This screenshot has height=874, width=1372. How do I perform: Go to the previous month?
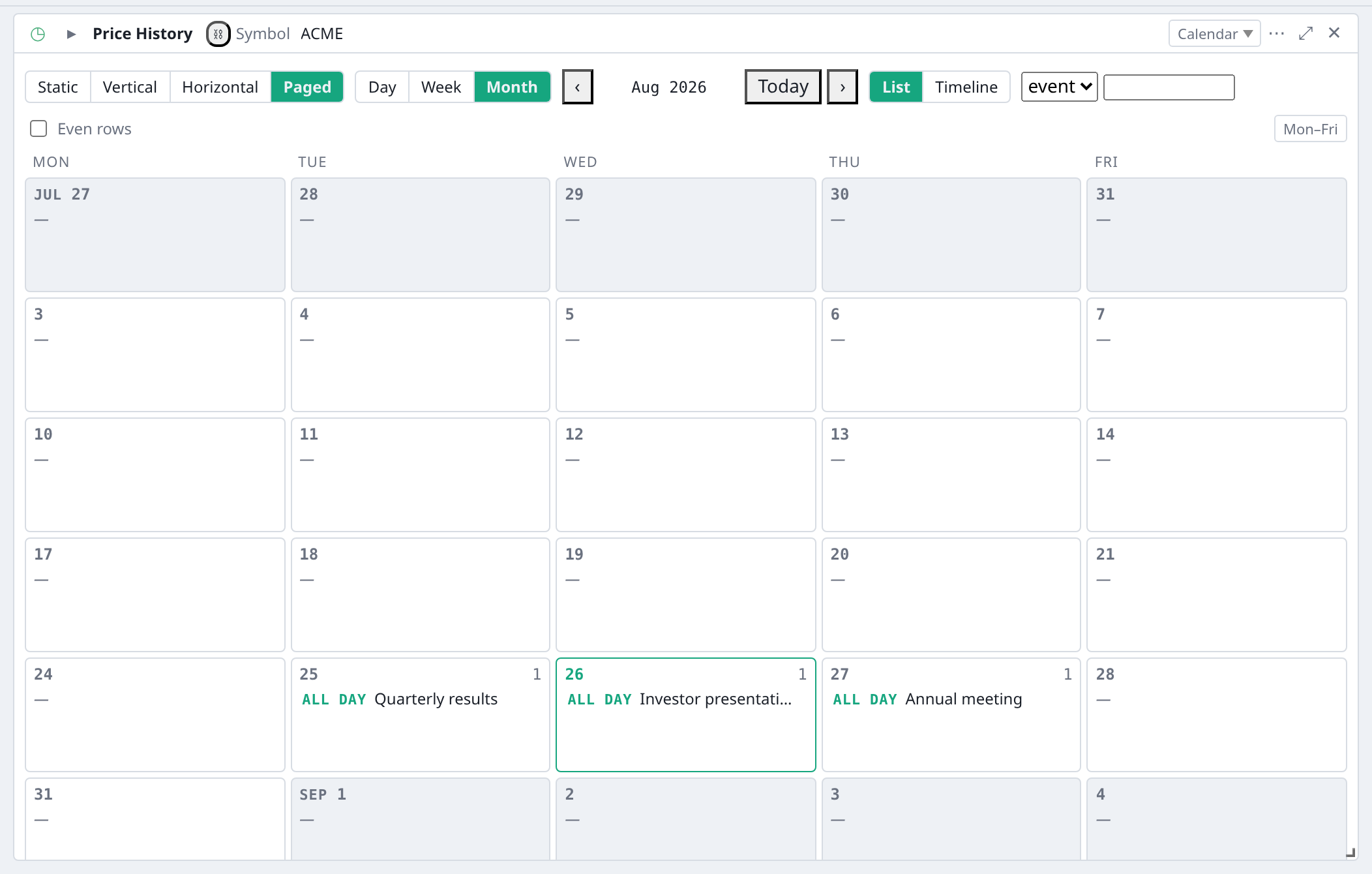tap(578, 87)
